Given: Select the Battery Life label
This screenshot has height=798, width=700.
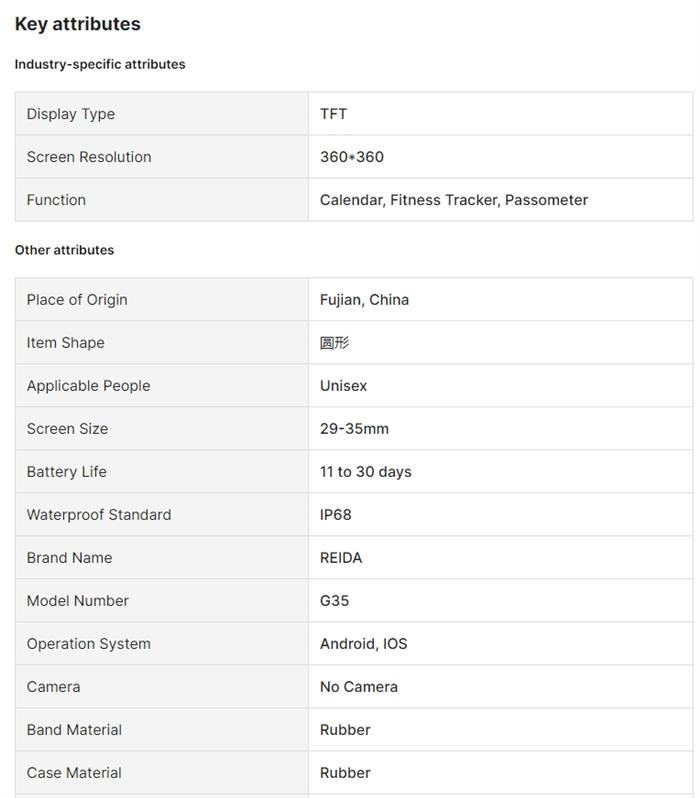Looking at the screenshot, I should pos(67,472).
